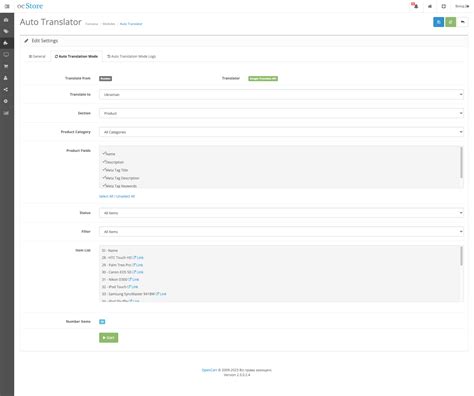The height and width of the screenshot is (396, 474).
Task: Open the notifications bell in top bar
Action: (x=415, y=6)
